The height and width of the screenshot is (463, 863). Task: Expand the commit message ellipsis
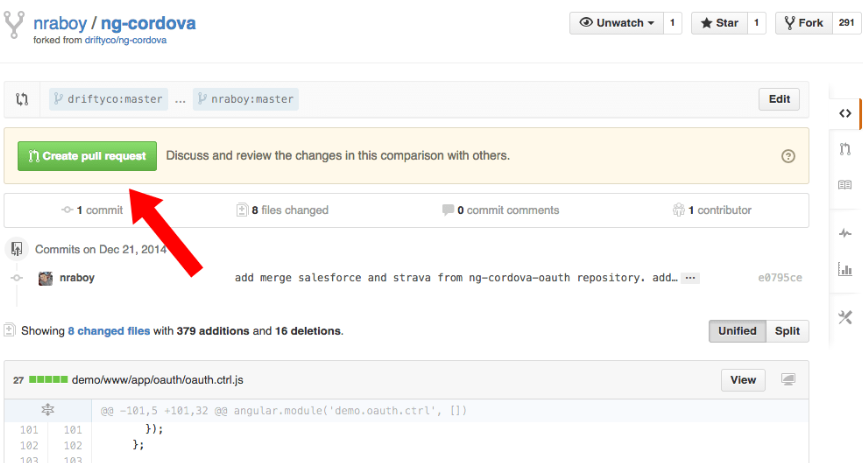[690, 278]
